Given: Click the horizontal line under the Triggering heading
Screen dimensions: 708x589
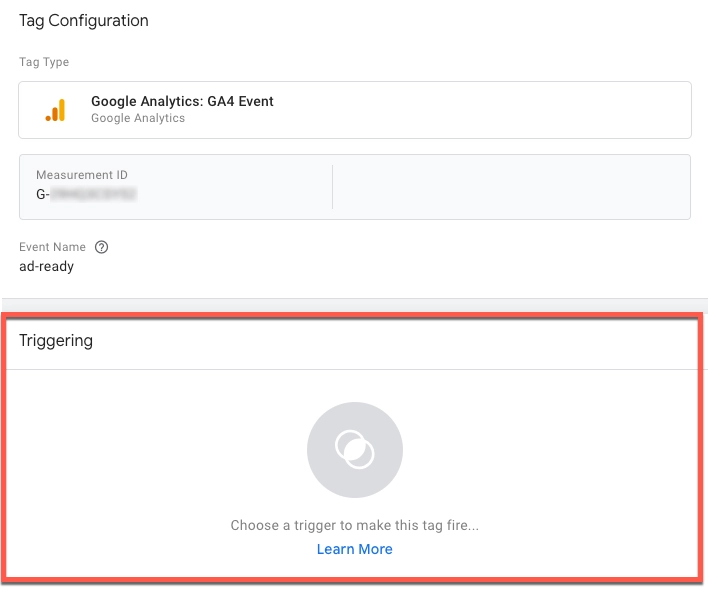Looking at the screenshot, I should [x=354, y=369].
